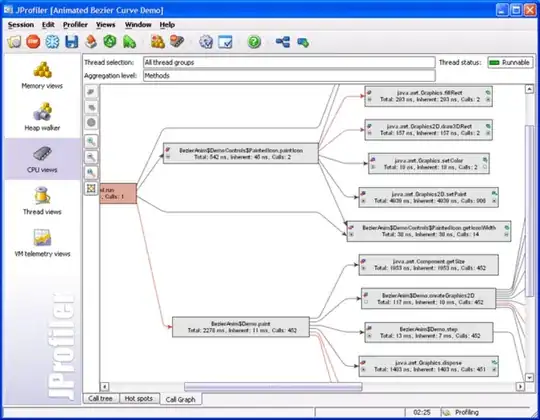Open the gear session settings icon

pos(206,42)
